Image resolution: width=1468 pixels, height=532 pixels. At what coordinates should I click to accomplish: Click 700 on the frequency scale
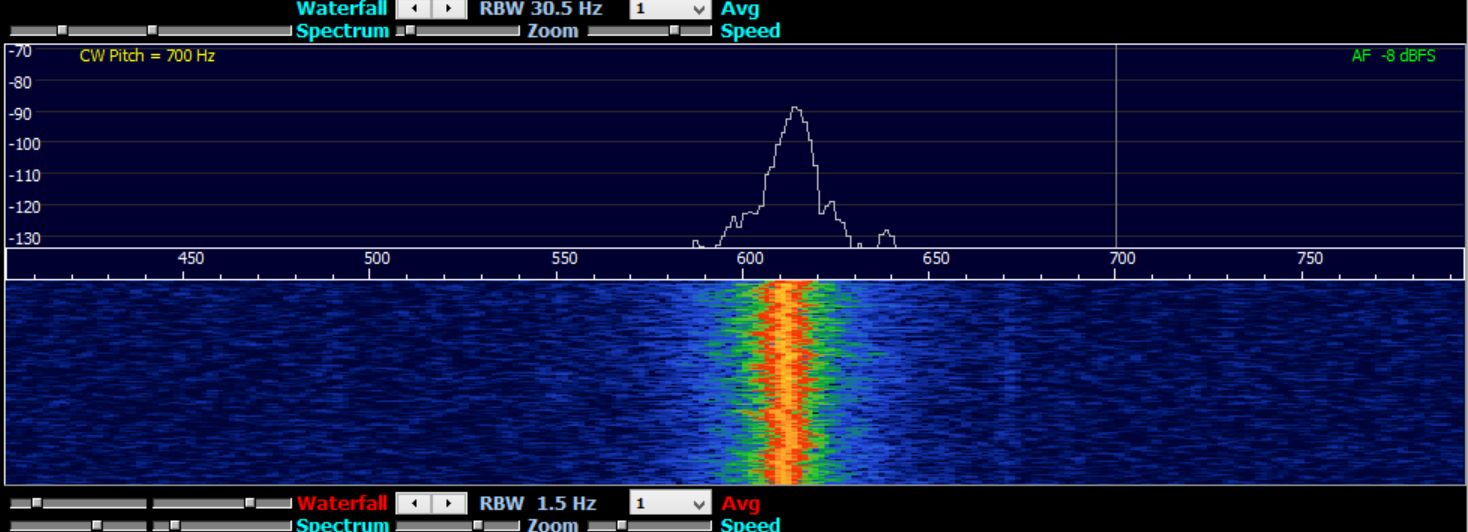[x=1122, y=258]
